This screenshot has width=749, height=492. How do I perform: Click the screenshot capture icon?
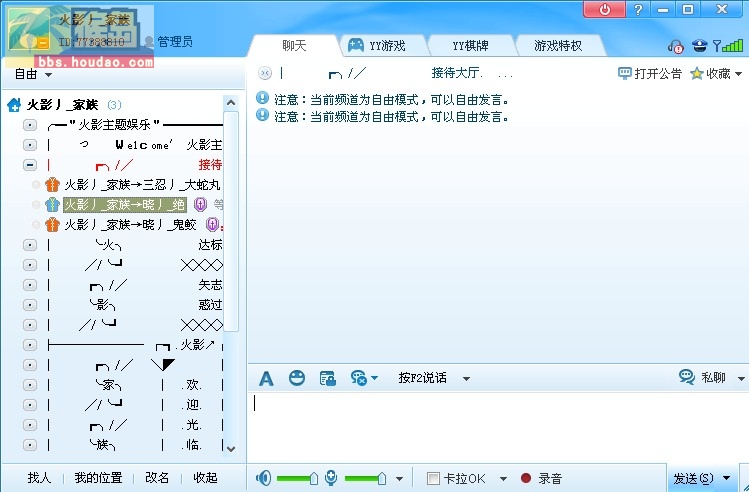point(328,378)
